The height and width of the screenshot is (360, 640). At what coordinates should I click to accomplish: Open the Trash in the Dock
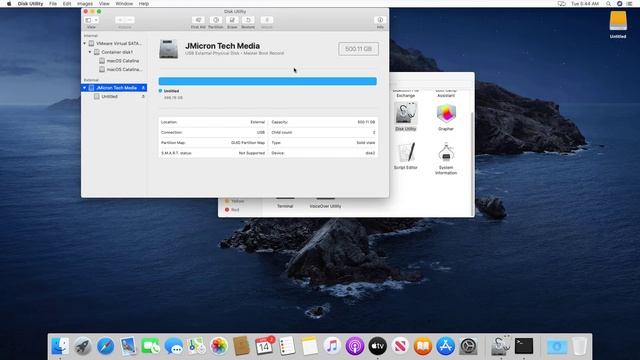click(579, 346)
